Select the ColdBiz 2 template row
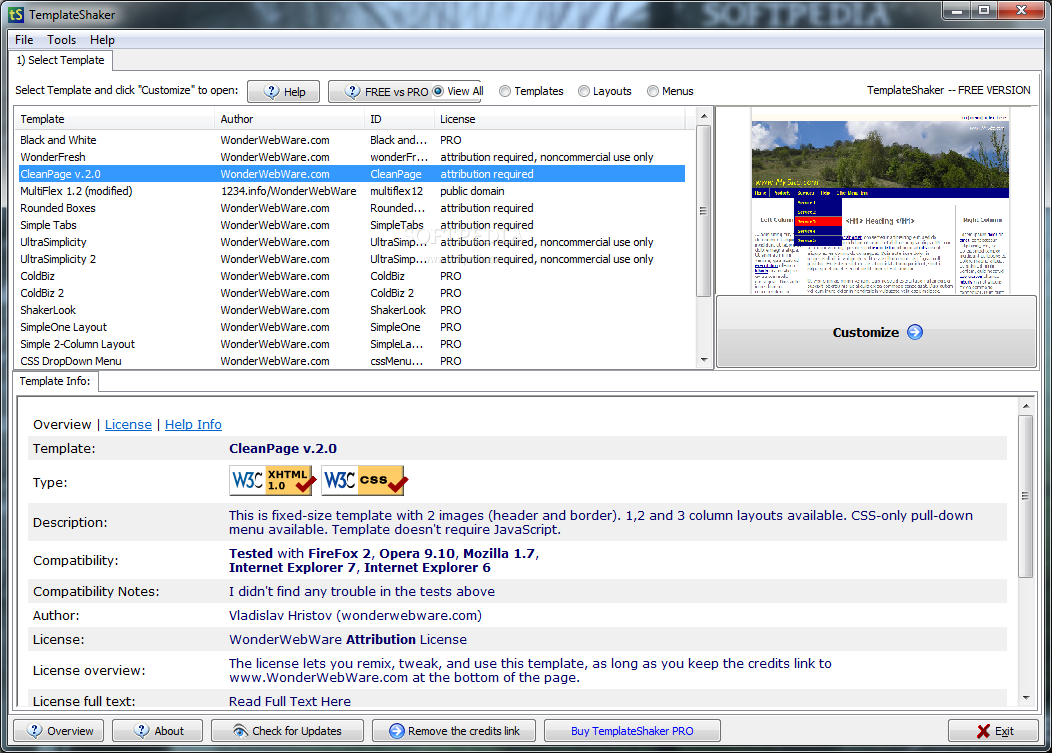The image size is (1052, 753). click(x=352, y=293)
